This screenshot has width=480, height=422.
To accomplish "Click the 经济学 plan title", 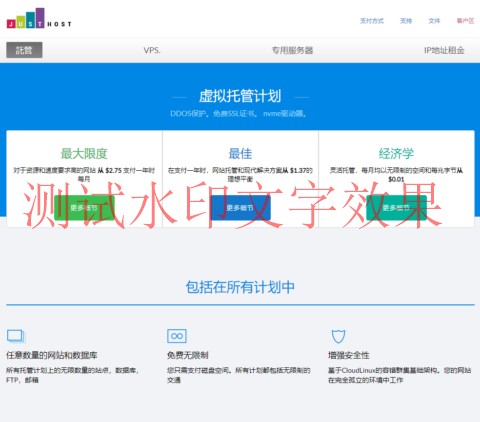I will point(396,154).
